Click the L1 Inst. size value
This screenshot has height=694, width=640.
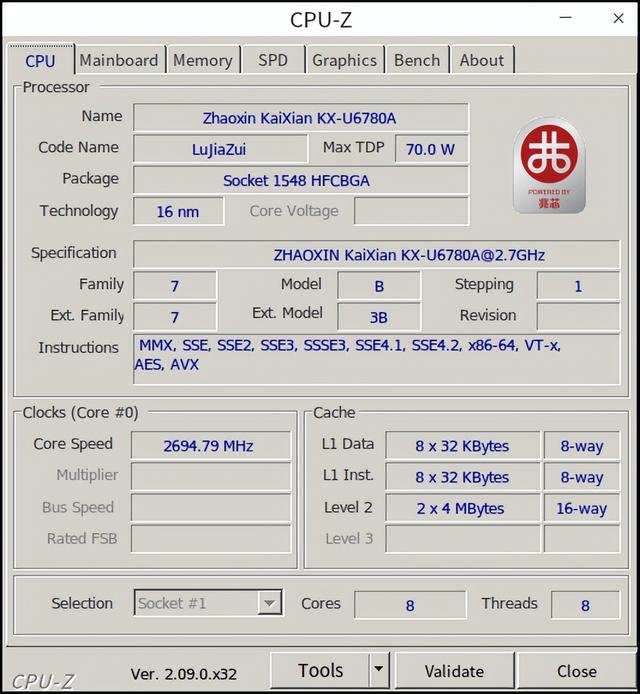463,476
